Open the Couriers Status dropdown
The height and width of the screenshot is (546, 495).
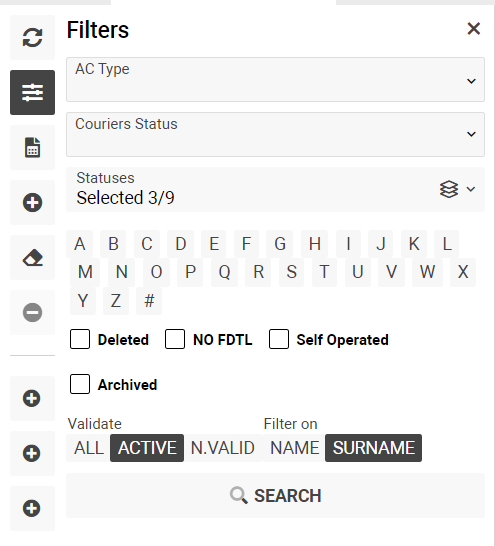click(275, 134)
